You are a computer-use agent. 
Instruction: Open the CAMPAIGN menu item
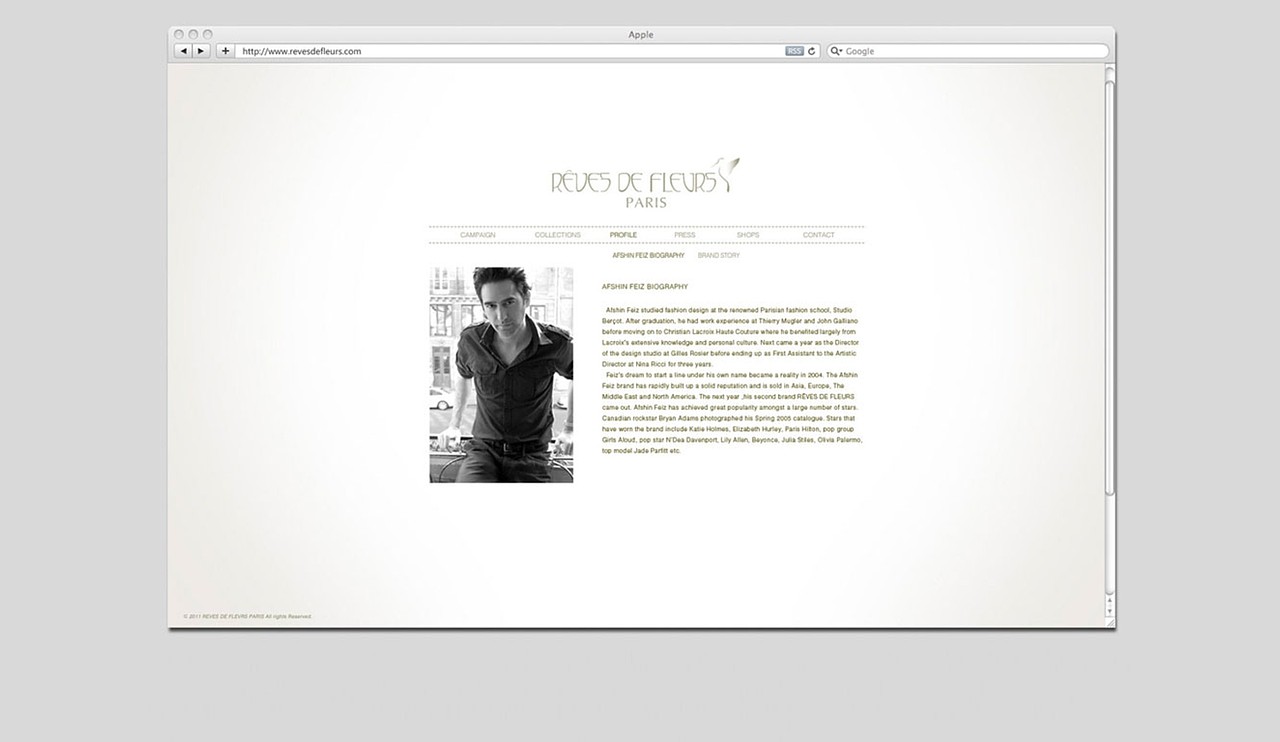tap(478, 235)
